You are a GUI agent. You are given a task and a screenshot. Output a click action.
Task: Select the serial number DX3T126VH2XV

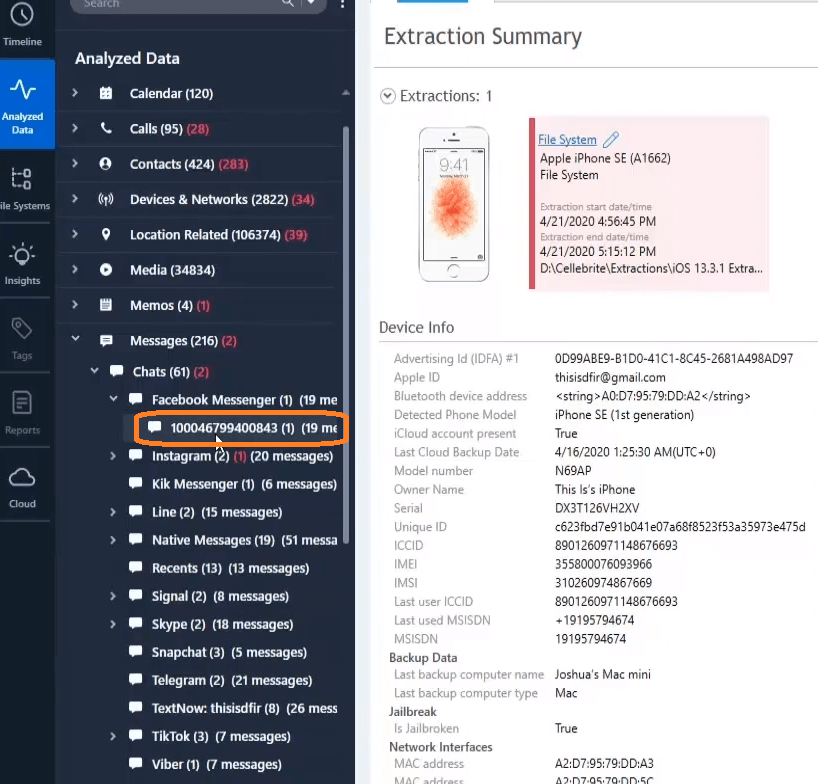tap(597, 508)
